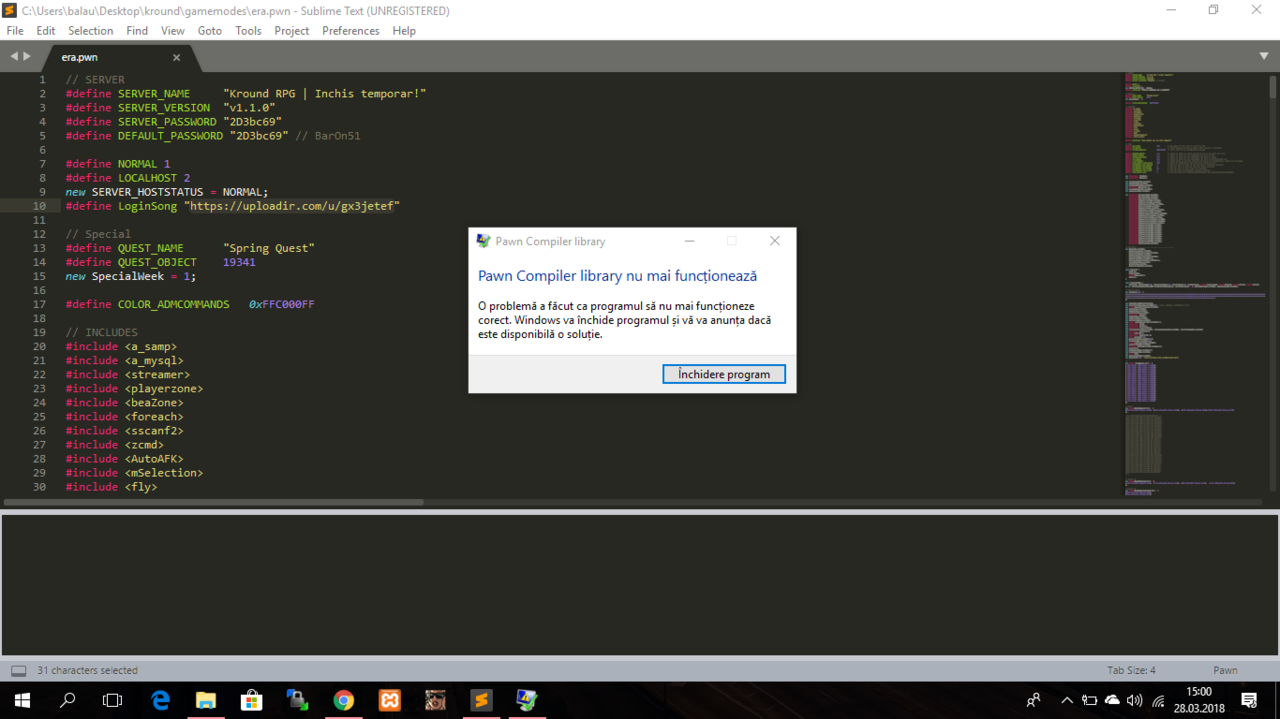Screen dimensions: 1280x719
Task: Open Google Chrome from taskbar
Action: tap(343, 701)
